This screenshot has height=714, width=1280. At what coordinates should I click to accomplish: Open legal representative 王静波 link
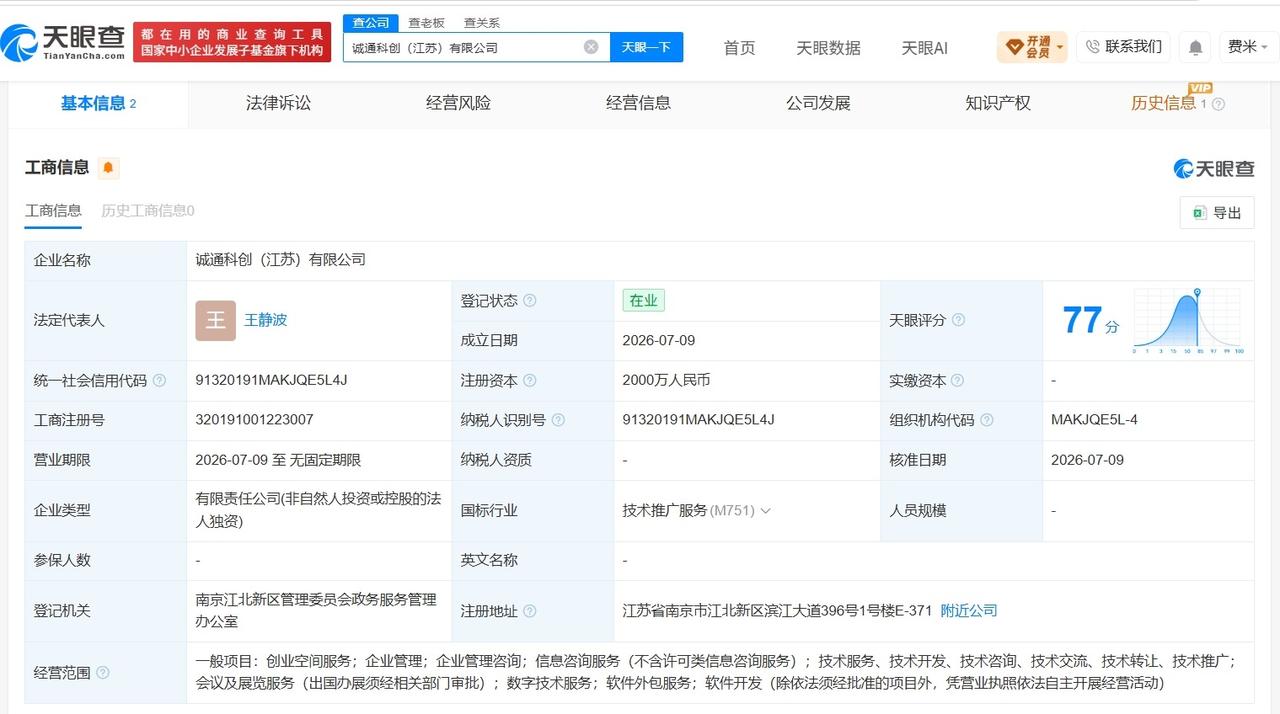coord(266,320)
